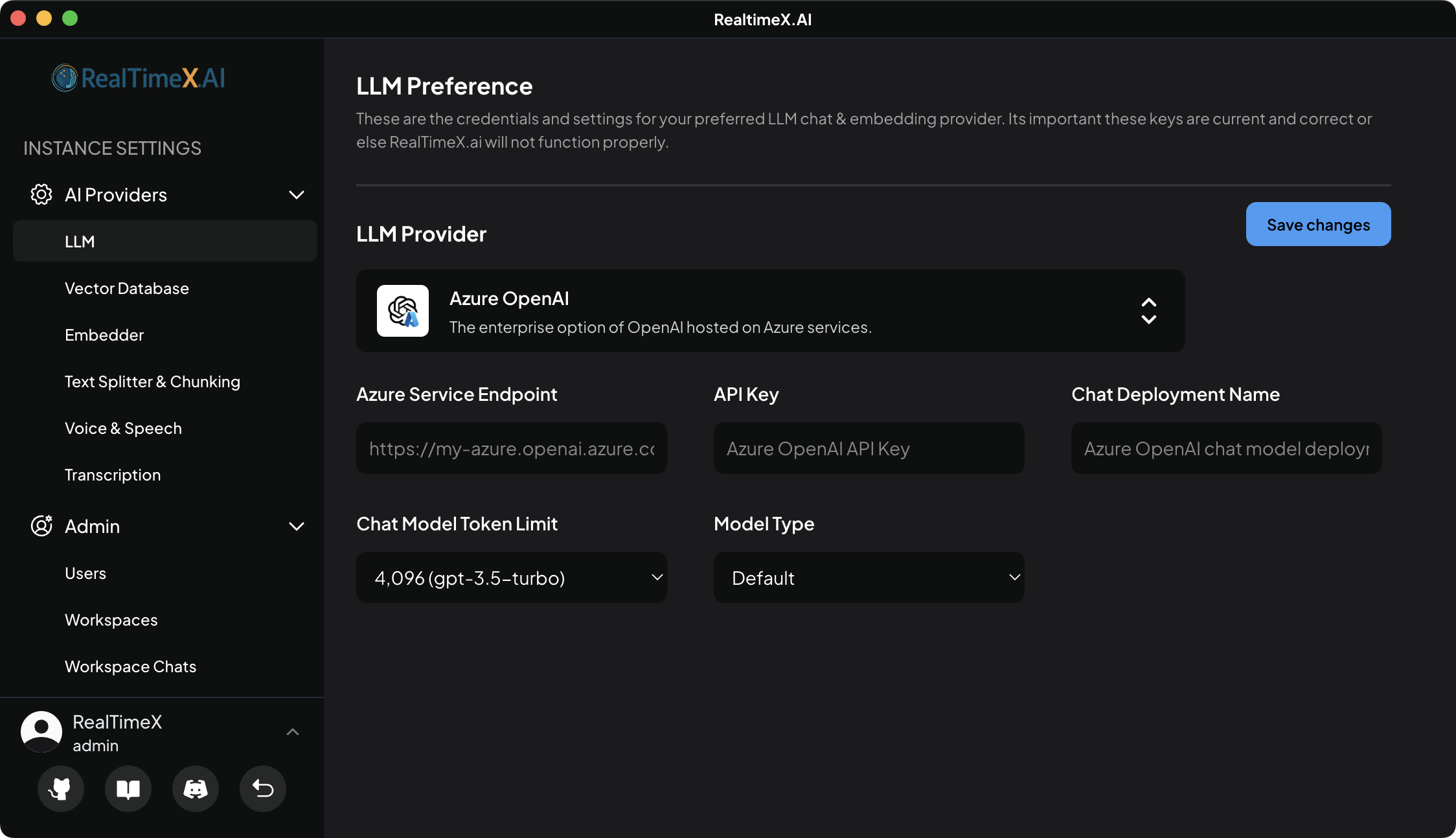The width and height of the screenshot is (1456, 838).
Task: Open the Vector Database settings page
Action: point(127,288)
